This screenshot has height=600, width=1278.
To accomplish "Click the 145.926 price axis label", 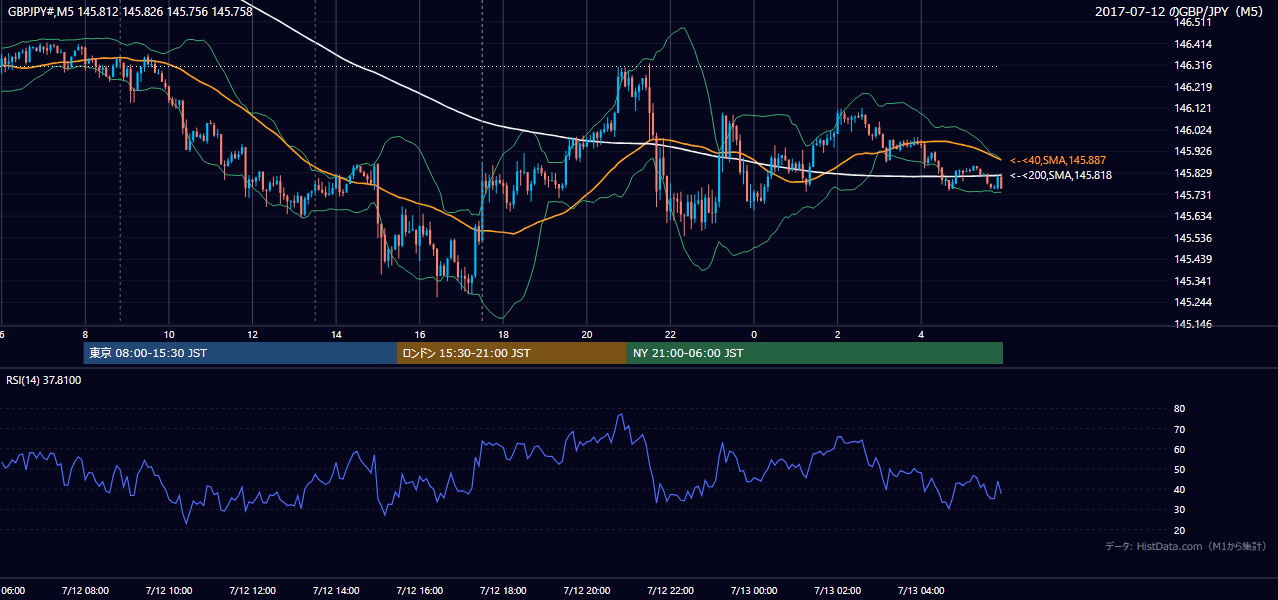I will [1194, 151].
